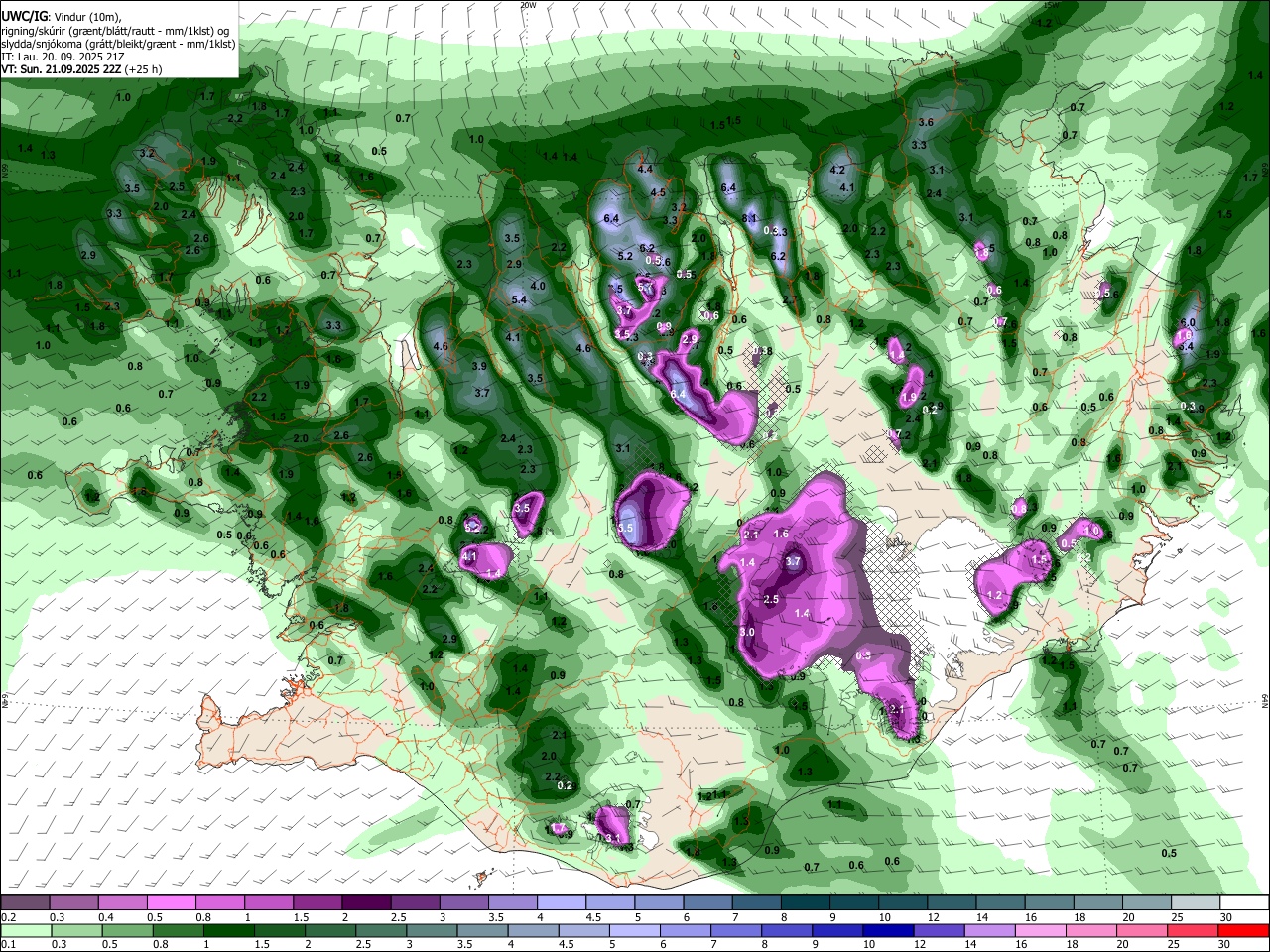Click the light grey 25–30 swatch, upper legend row

coord(1196,903)
